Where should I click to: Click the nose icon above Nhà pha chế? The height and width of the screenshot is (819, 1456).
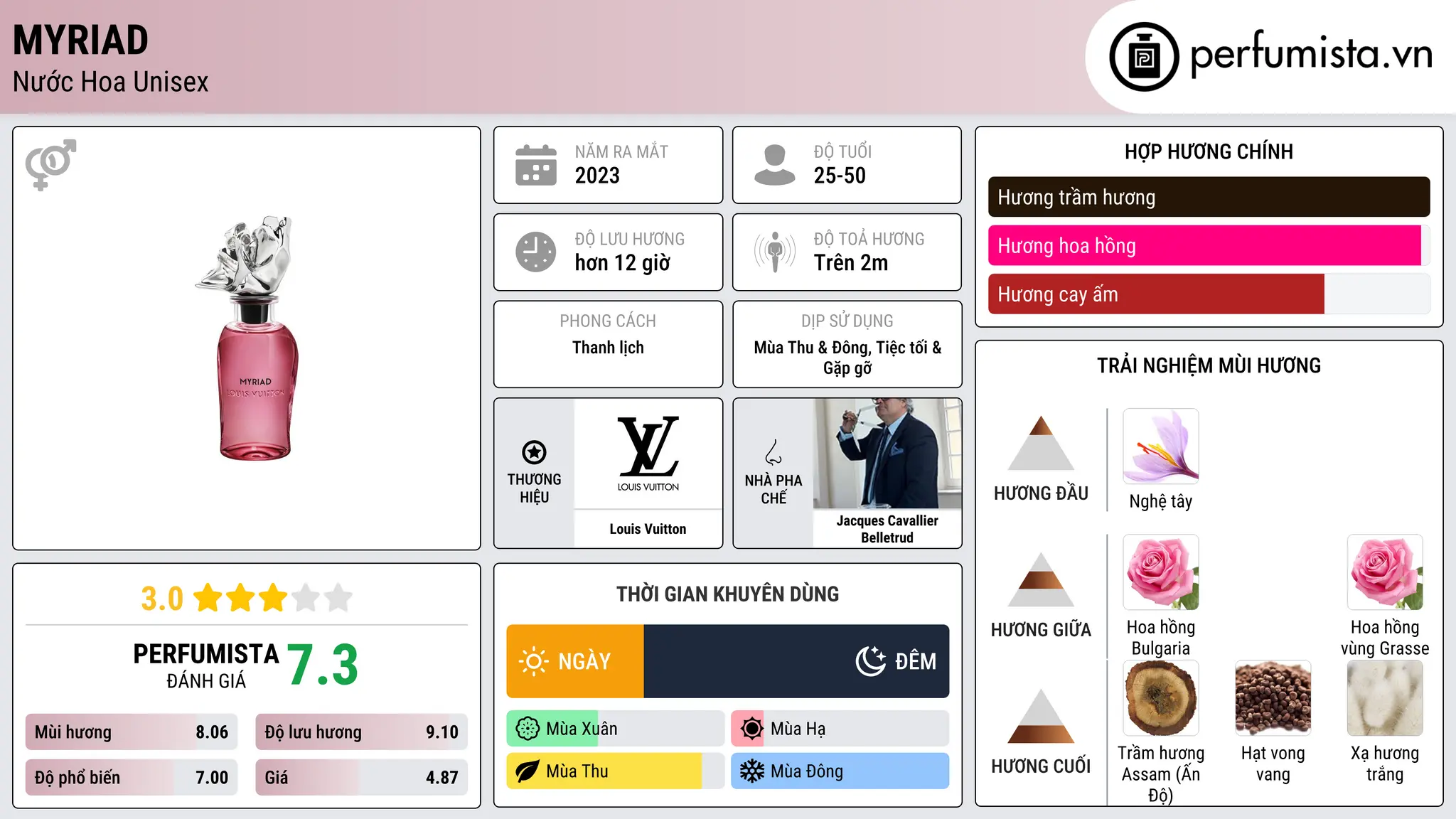773,452
